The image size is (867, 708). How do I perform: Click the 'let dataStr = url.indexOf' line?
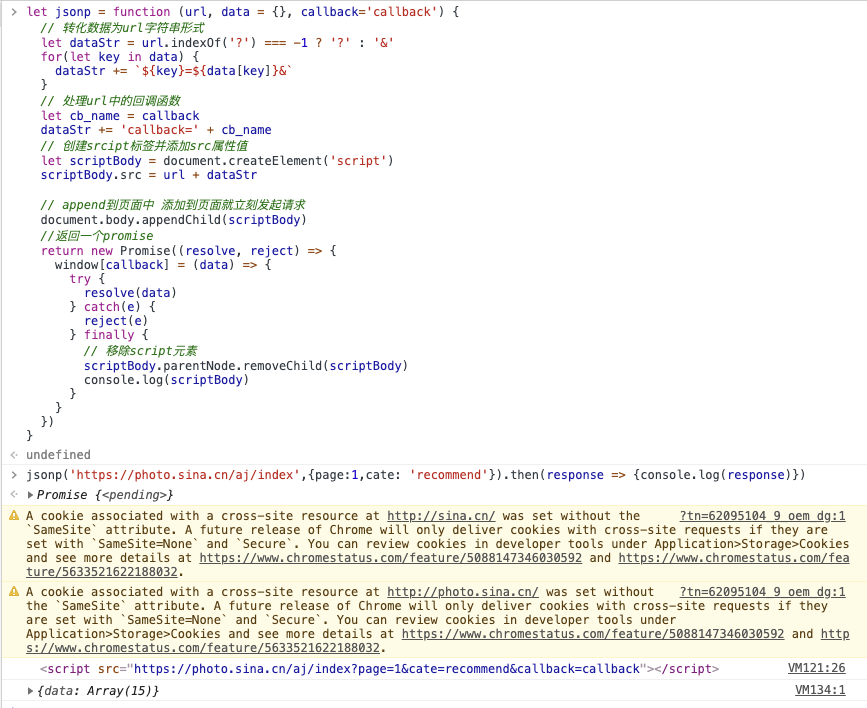click(x=217, y=43)
